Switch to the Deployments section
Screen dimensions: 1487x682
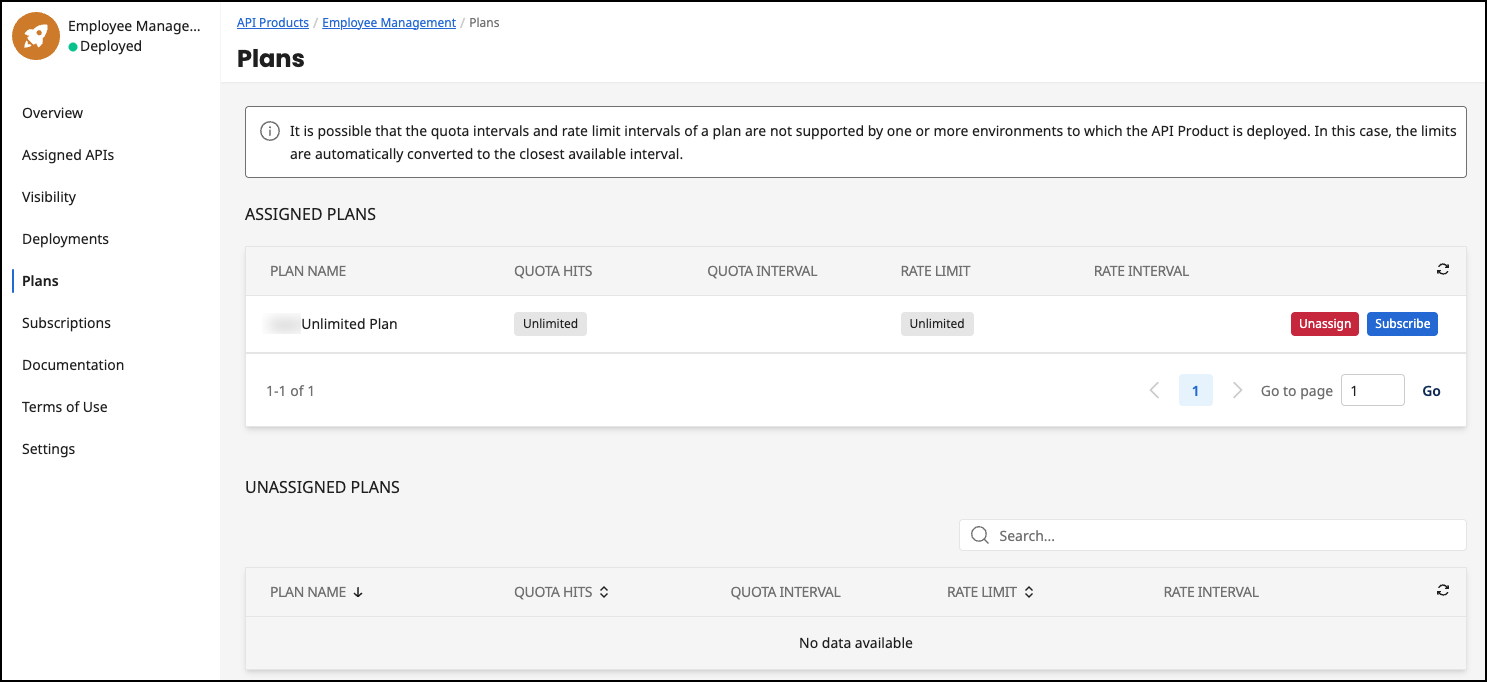point(65,238)
